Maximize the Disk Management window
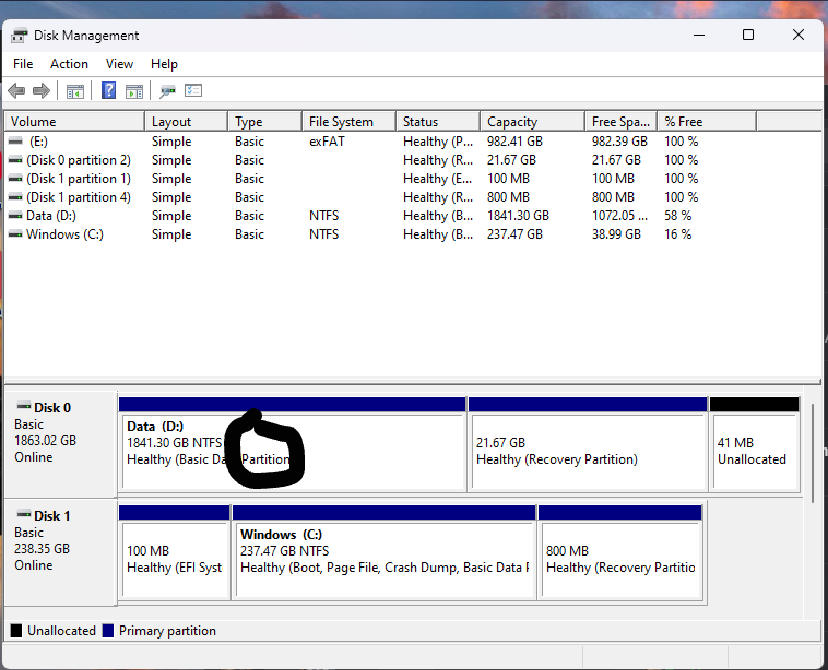Viewport: 828px width, 670px height. [748, 35]
